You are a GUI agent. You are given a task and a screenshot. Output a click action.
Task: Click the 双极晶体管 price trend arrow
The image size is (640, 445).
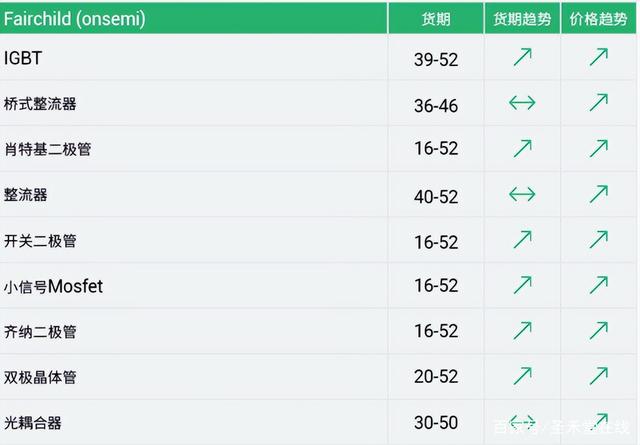pos(599,376)
